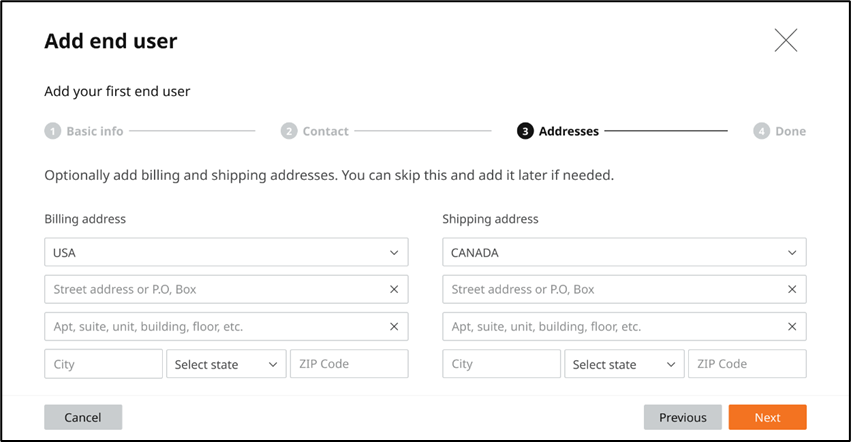
Task: Open the shipping country dropdown showing CANADA
Action: click(624, 252)
